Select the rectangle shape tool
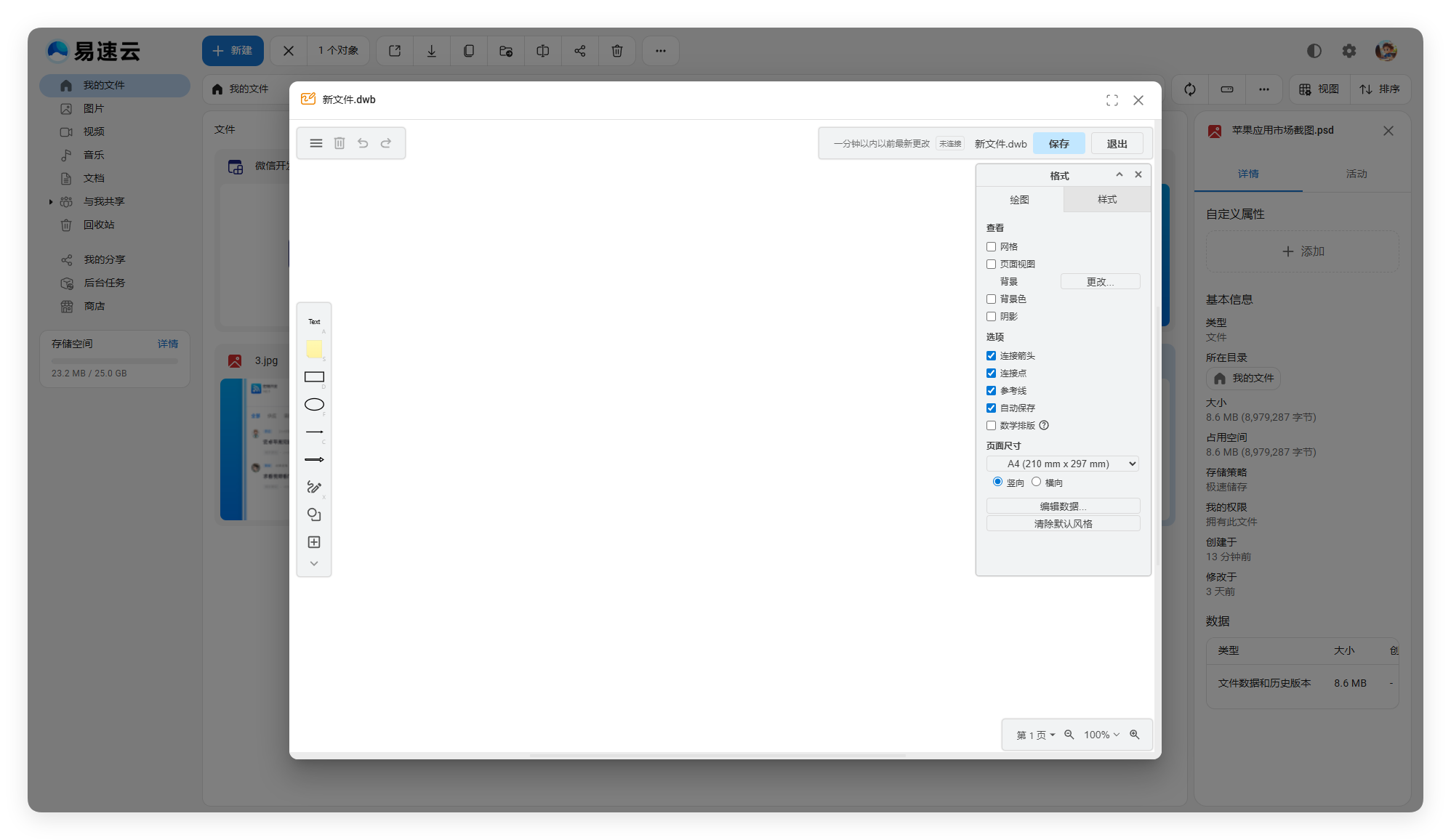 (314, 377)
